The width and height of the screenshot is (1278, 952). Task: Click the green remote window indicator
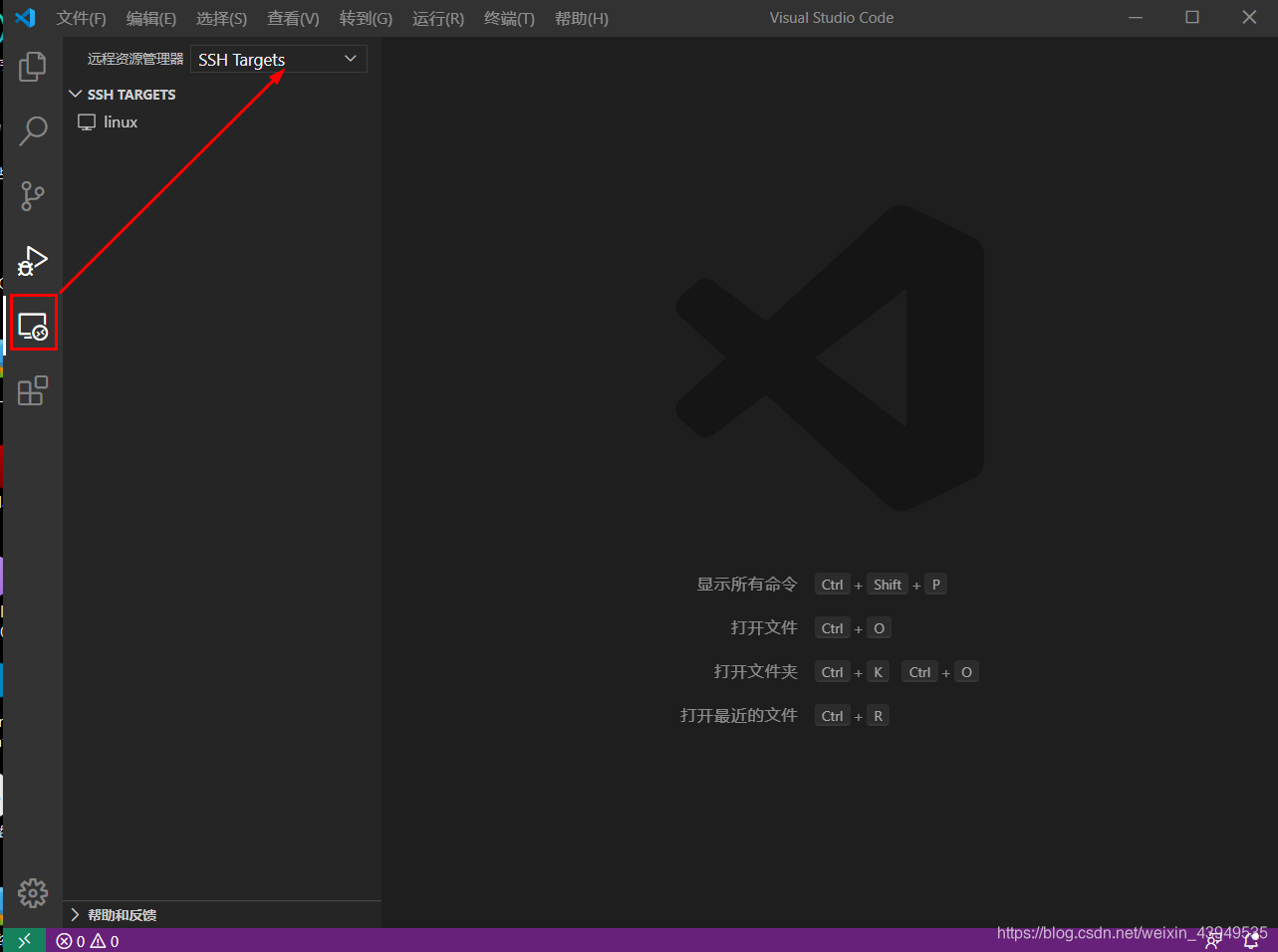click(25, 940)
